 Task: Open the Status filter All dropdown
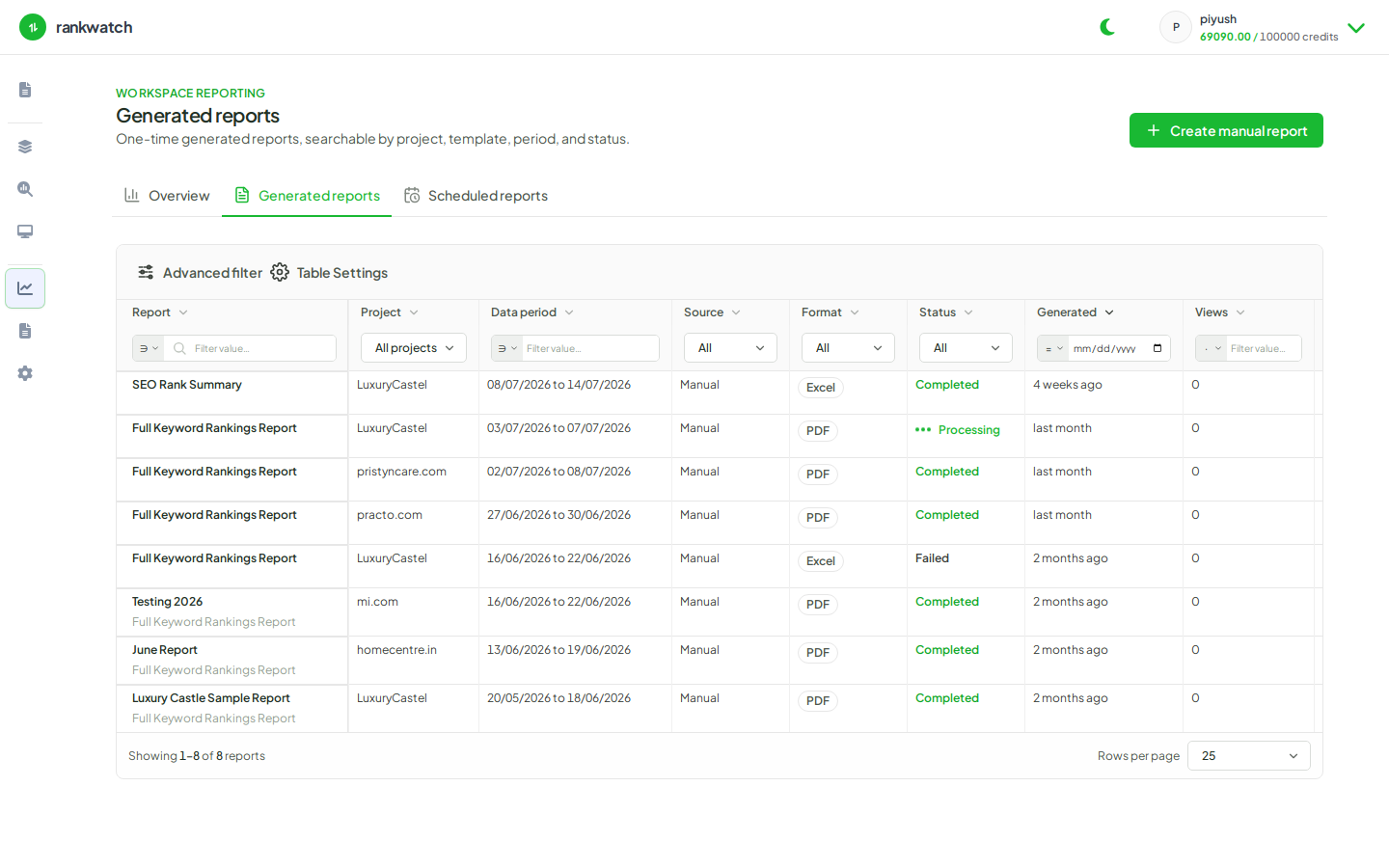pyautogui.click(x=966, y=348)
